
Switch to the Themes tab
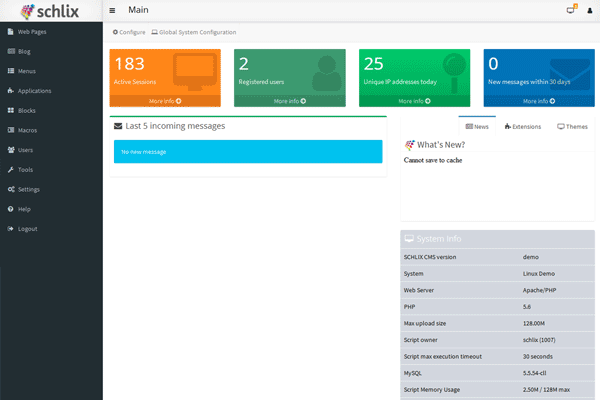(572, 127)
